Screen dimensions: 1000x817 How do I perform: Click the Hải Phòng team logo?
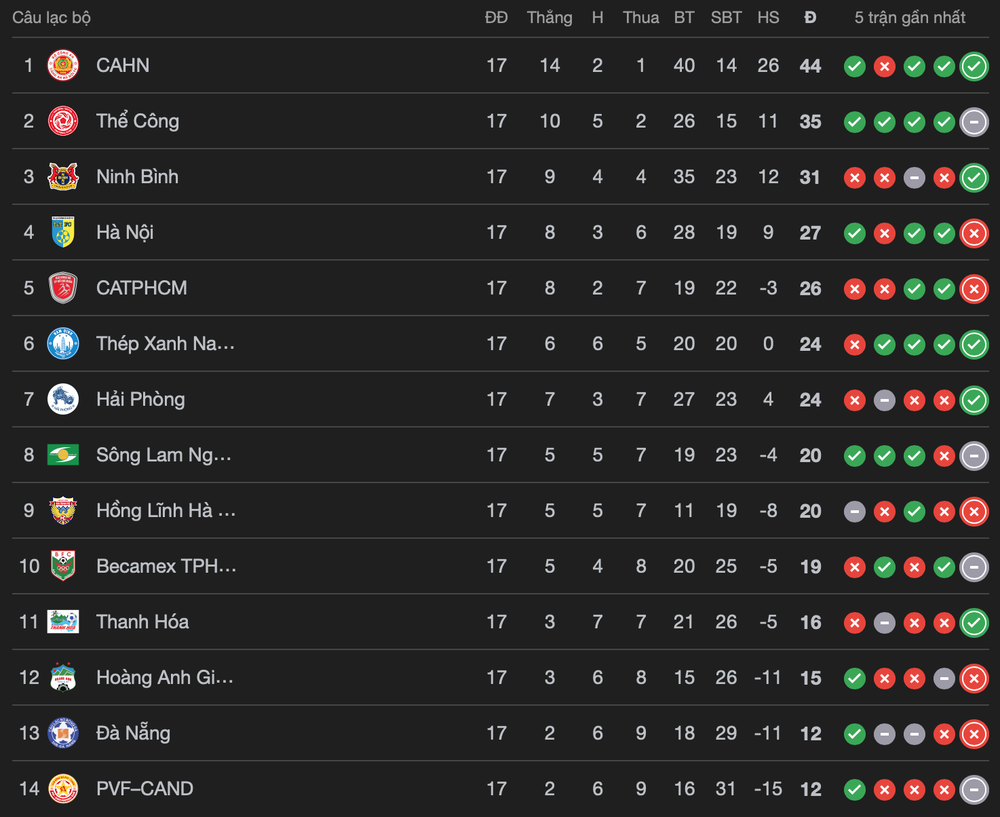tap(63, 399)
